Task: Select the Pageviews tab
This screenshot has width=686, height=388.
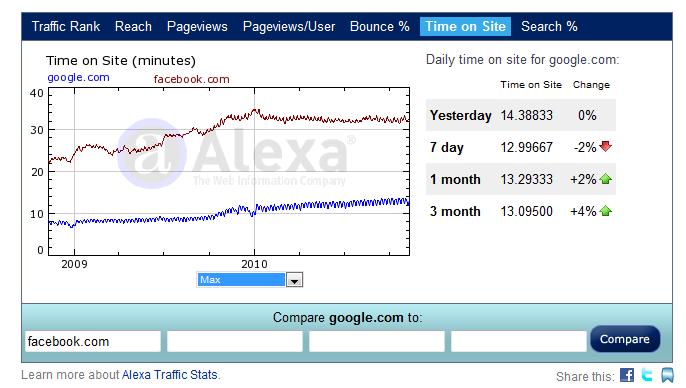Action: point(197,26)
